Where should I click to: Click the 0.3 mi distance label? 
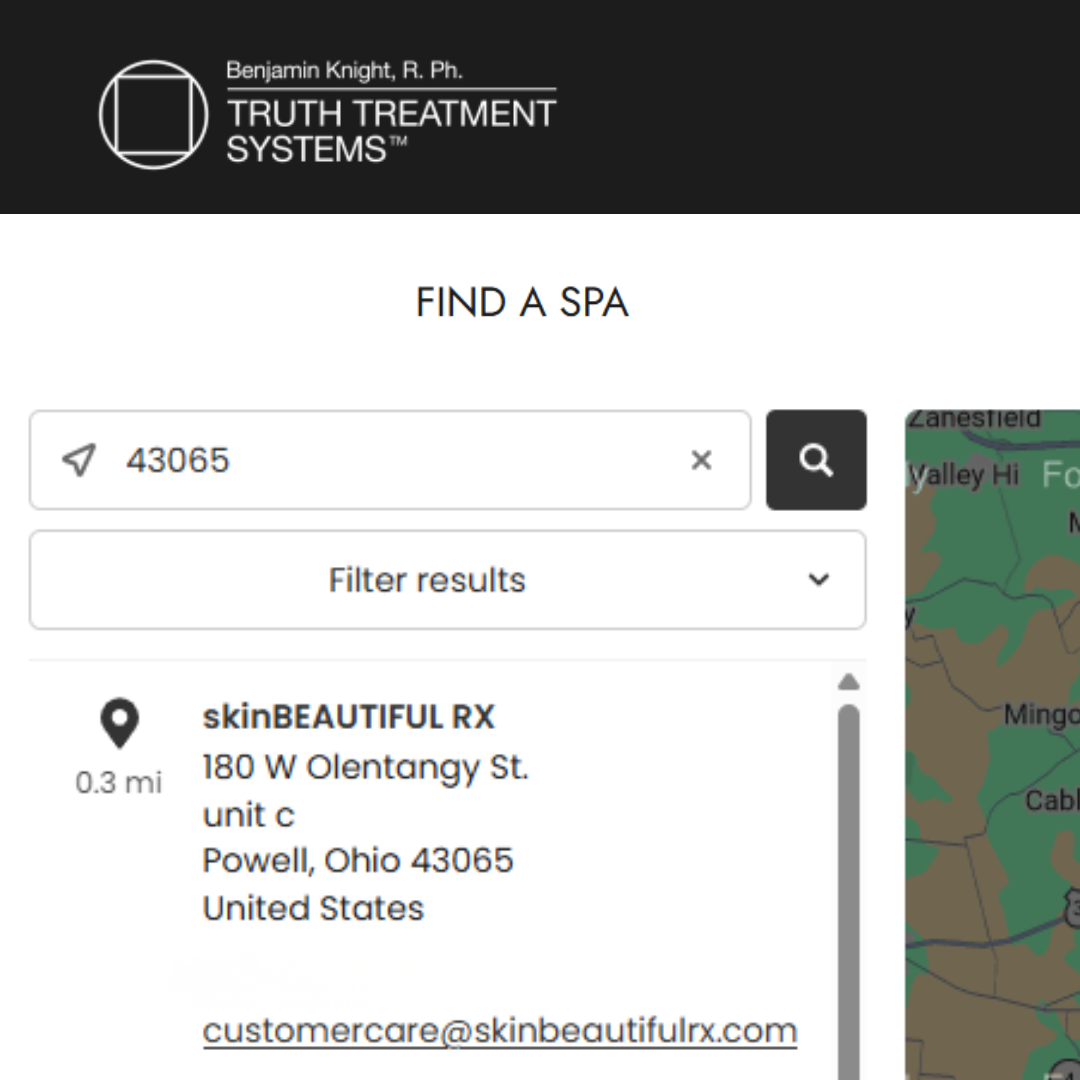pos(118,782)
